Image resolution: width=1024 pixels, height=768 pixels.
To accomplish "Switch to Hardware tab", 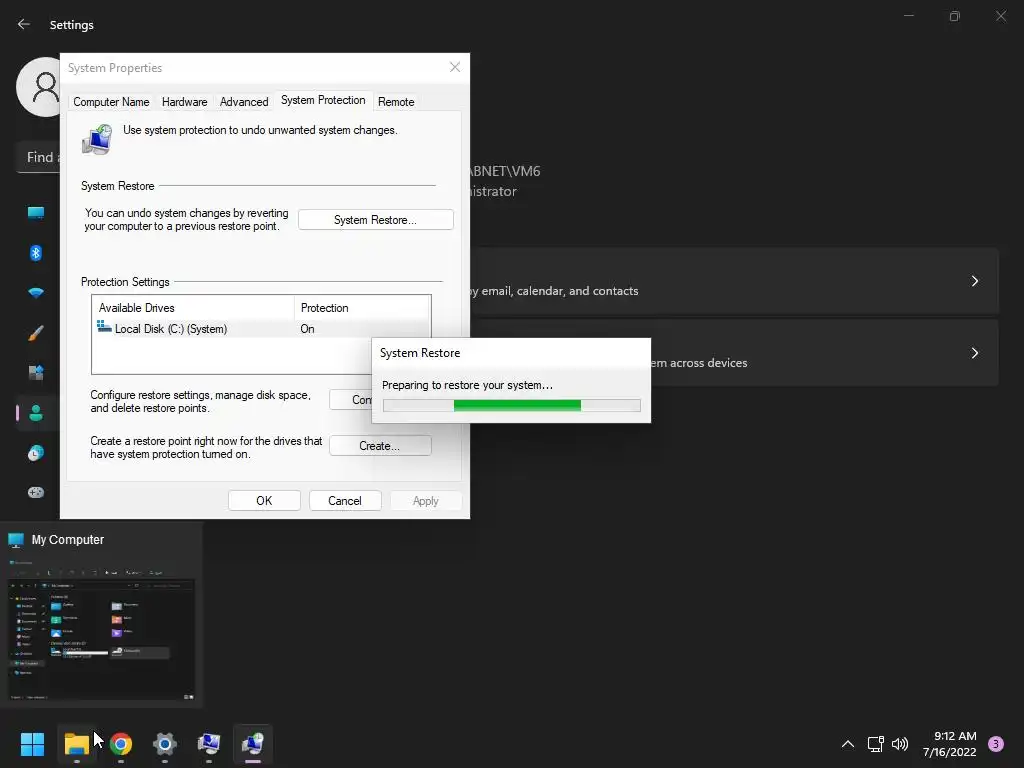I will click(x=185, y=102).
